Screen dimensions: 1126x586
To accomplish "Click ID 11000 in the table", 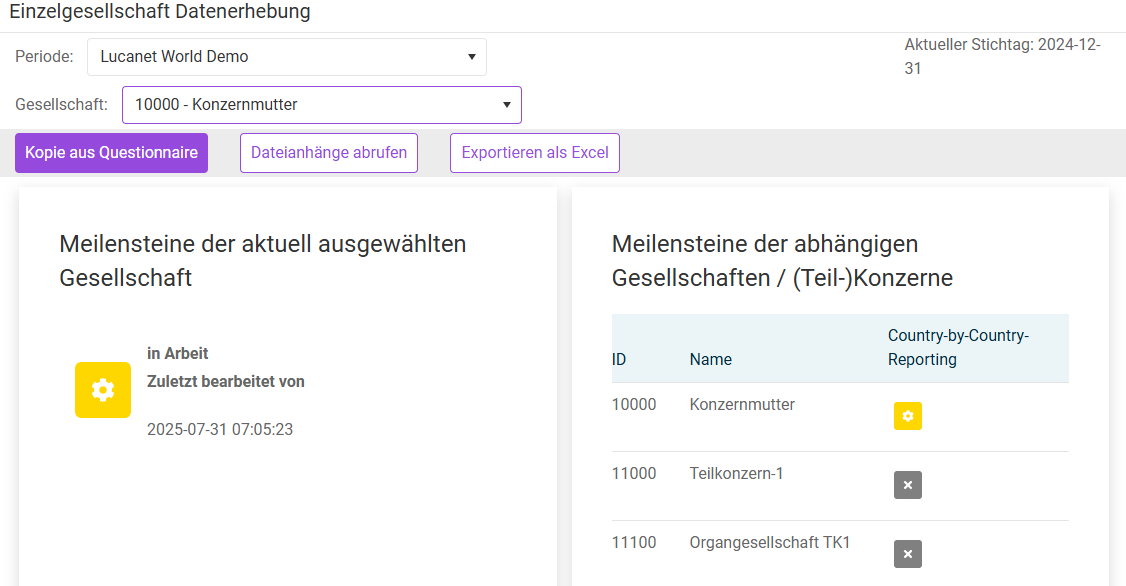I will pos(634,474).
